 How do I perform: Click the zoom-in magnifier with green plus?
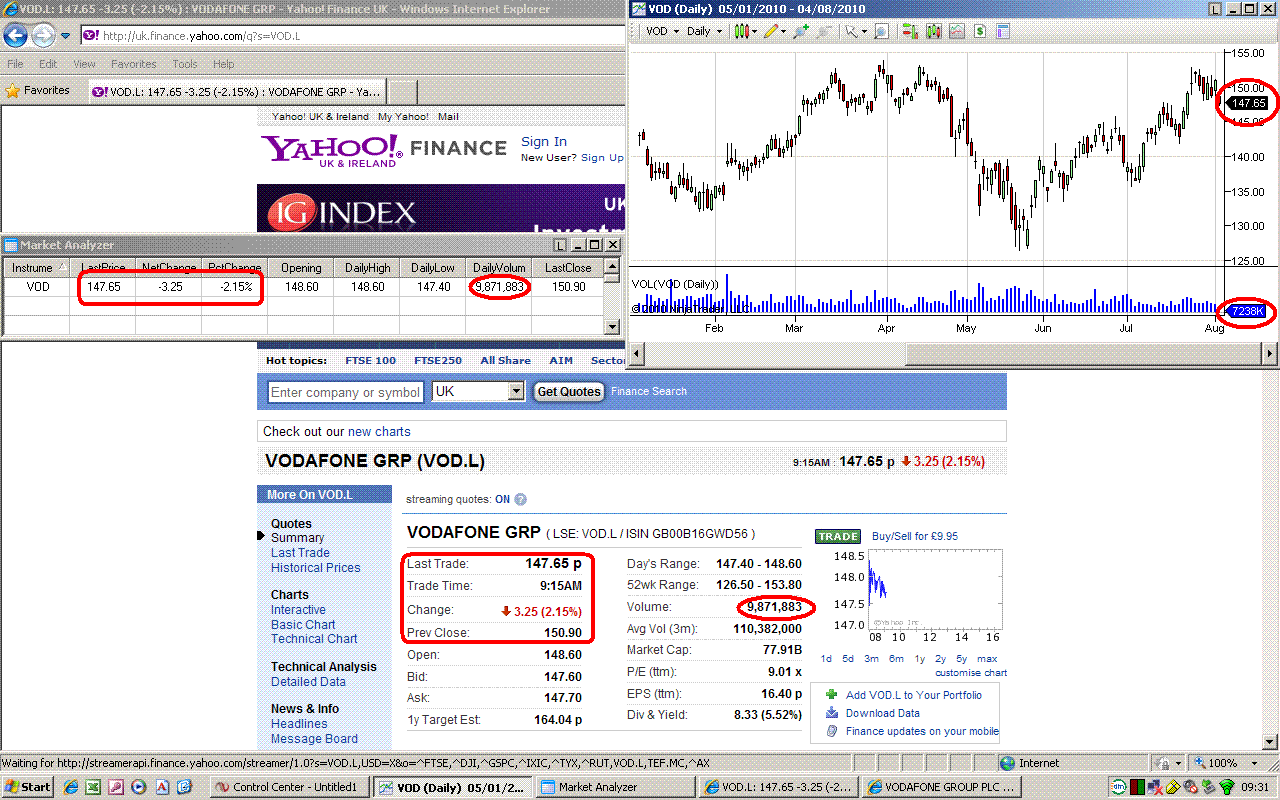pyautogui.click(x=800, y=31)
